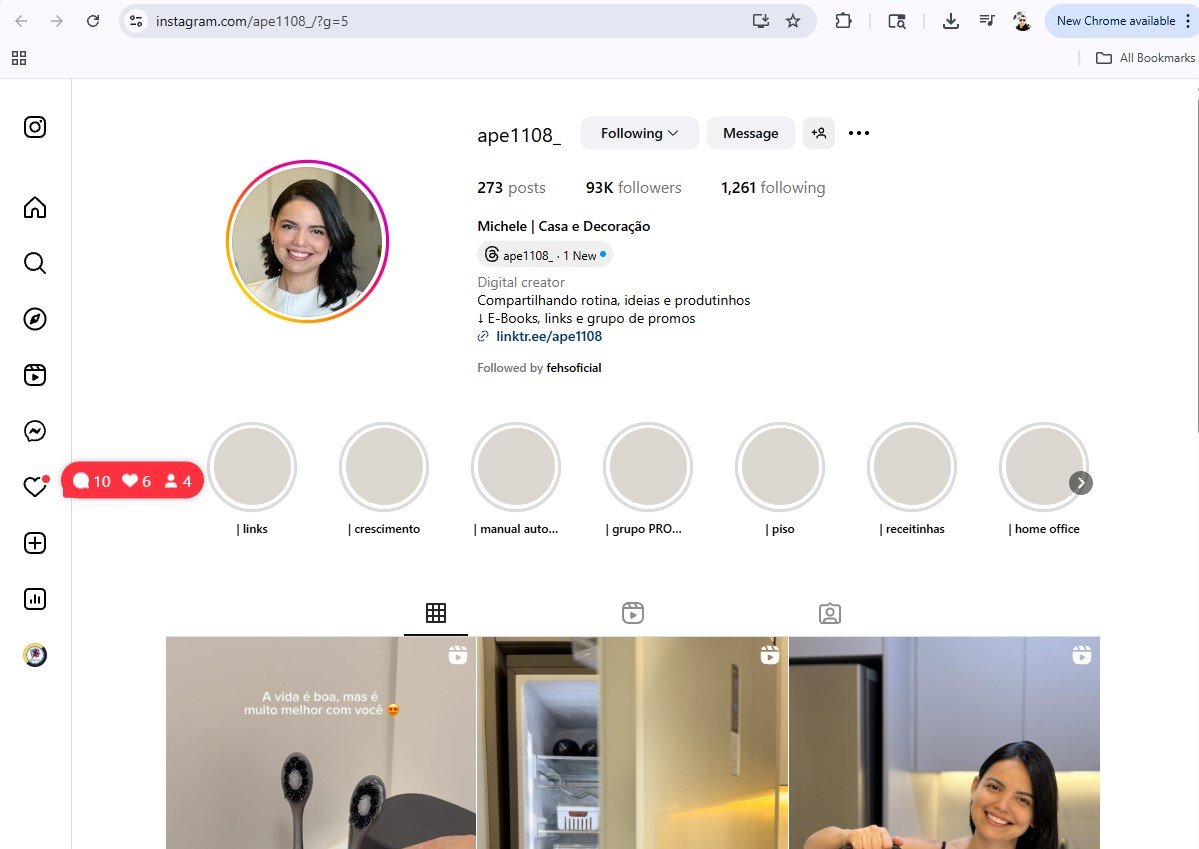Toggle the similar accounts suggestion button
Viewport: 1199px width, 849px height.
tap(819, 133)
